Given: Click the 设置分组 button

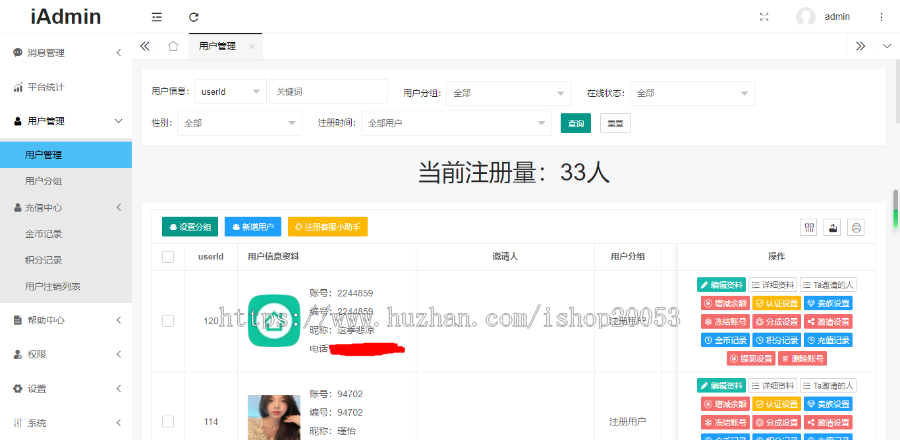Looking at the screenshot, I should [x=190, y=227].
